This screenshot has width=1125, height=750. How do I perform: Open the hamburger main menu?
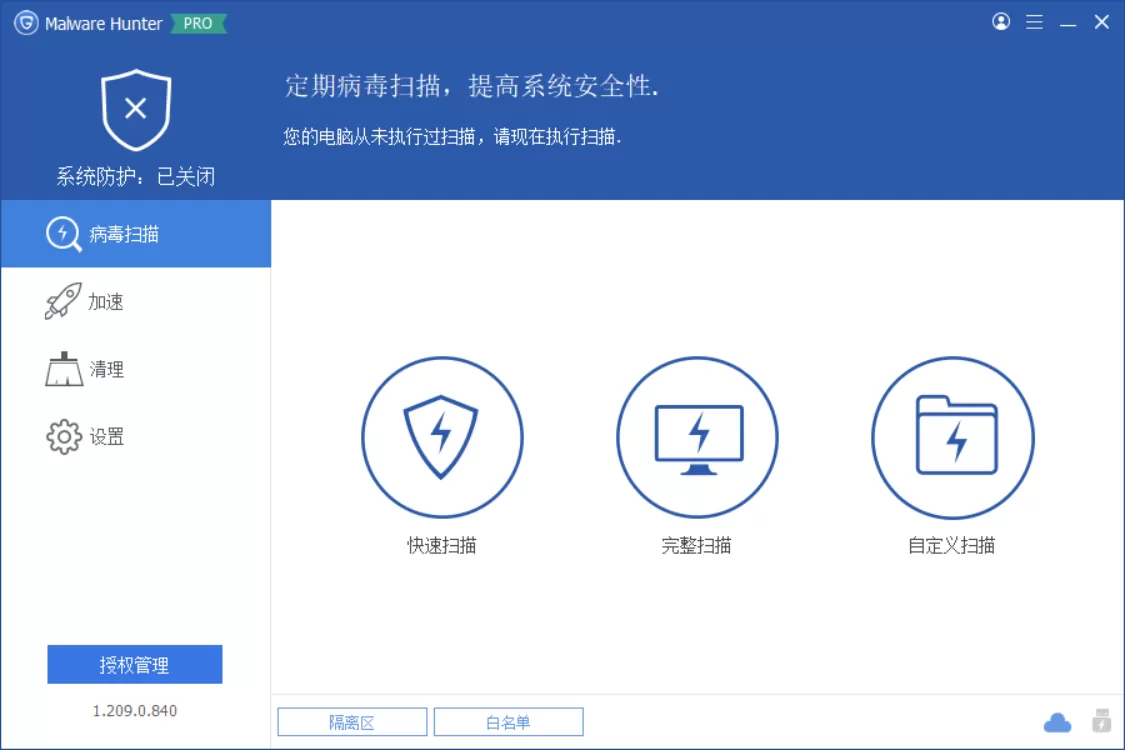pyautogui.click(x=1034, y=22)
